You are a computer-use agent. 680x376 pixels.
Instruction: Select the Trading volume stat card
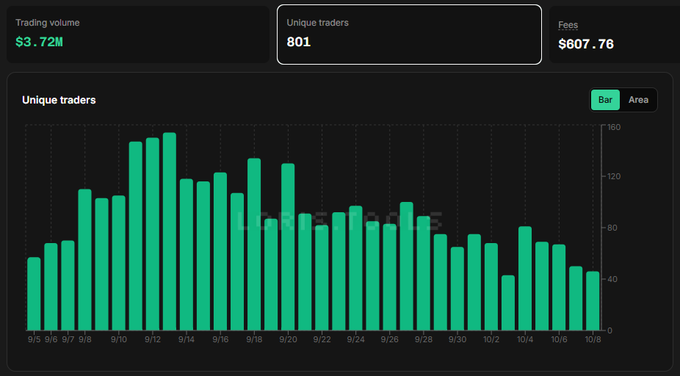(138, 35)
